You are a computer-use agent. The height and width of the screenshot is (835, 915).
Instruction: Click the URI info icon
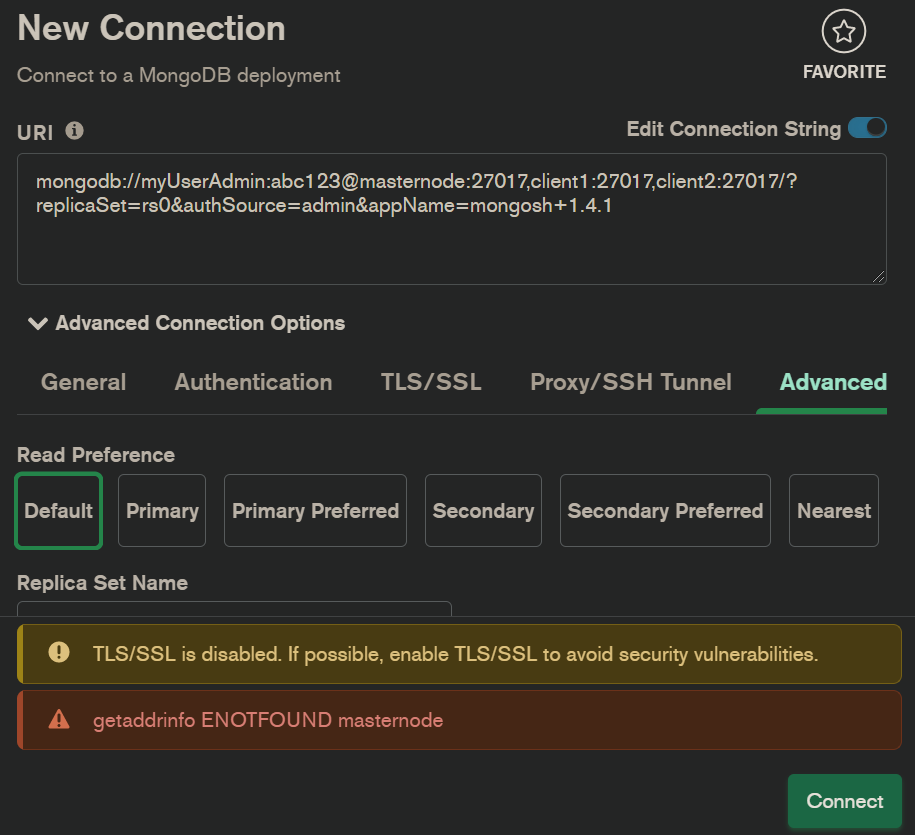(x=74, y=131)
